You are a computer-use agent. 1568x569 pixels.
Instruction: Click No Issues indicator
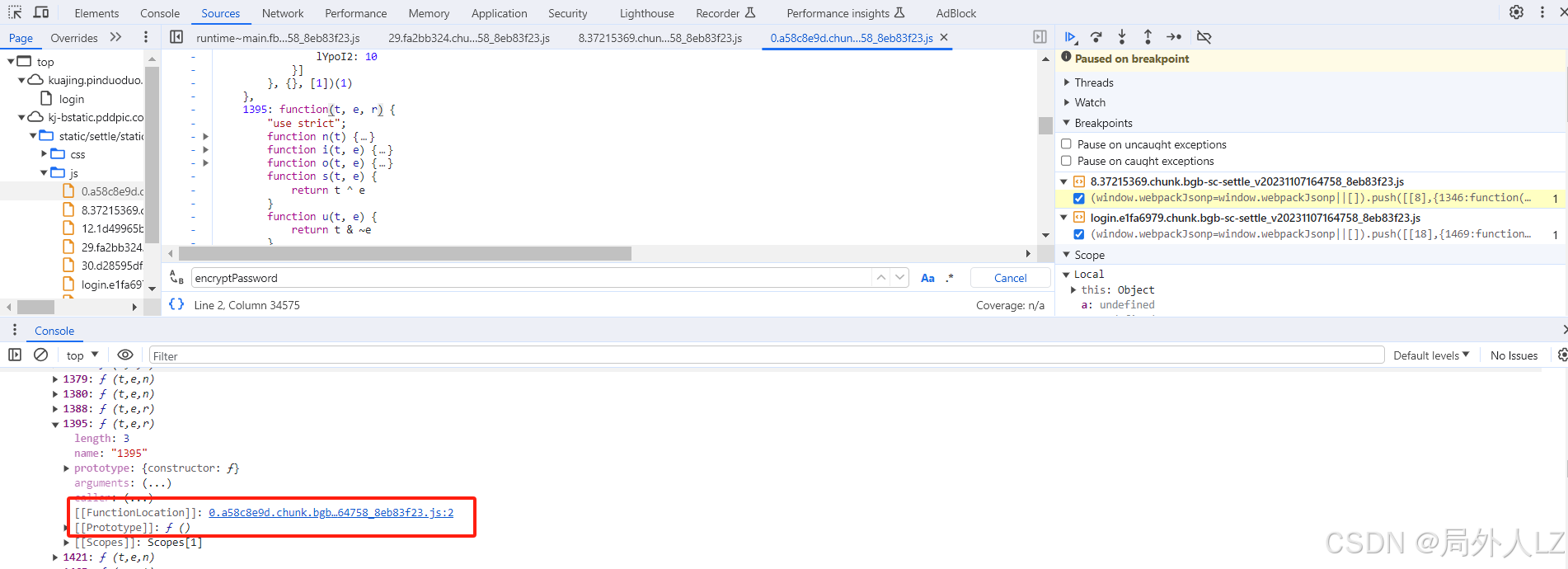(1514, 355)
